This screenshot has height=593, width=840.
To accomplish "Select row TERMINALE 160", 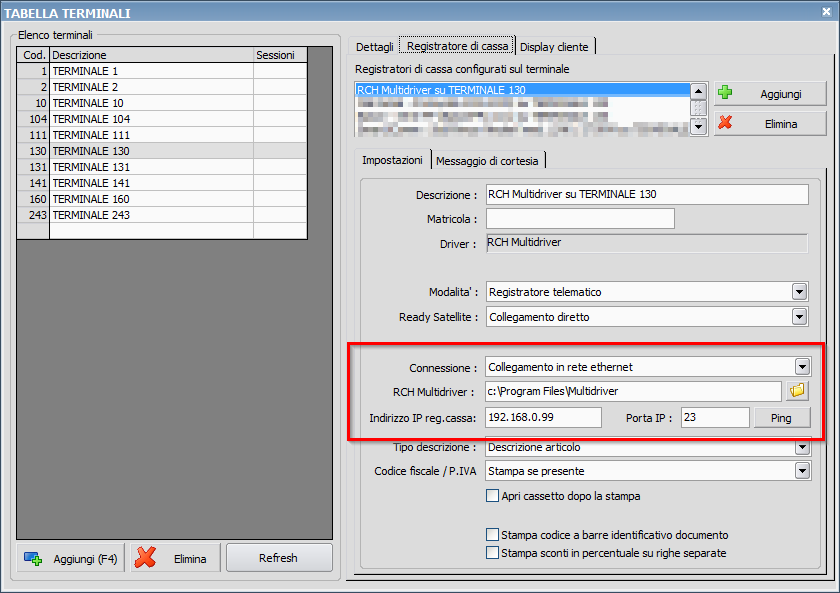I will 162,199.
